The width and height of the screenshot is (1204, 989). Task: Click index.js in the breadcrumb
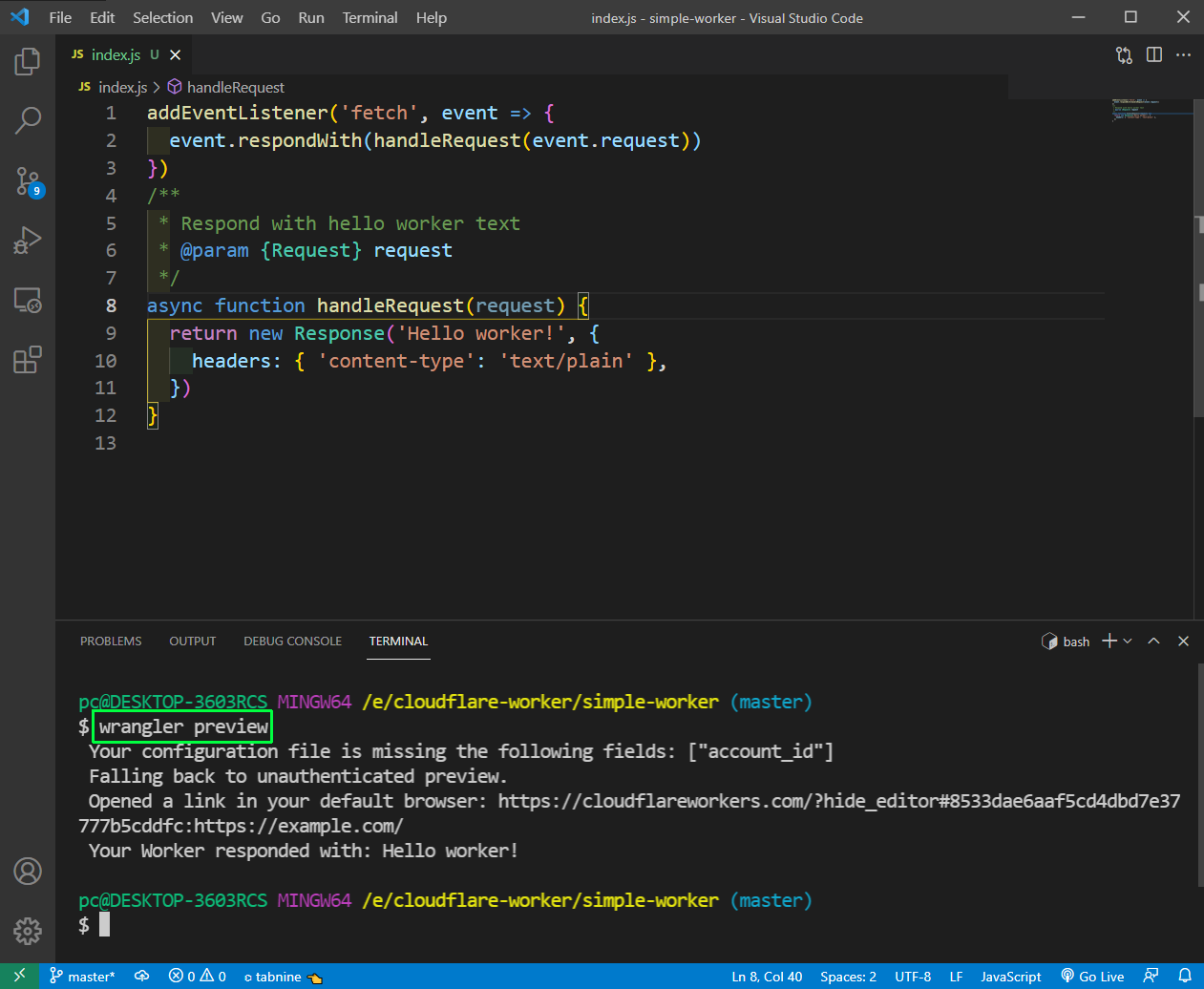point(122,87)
